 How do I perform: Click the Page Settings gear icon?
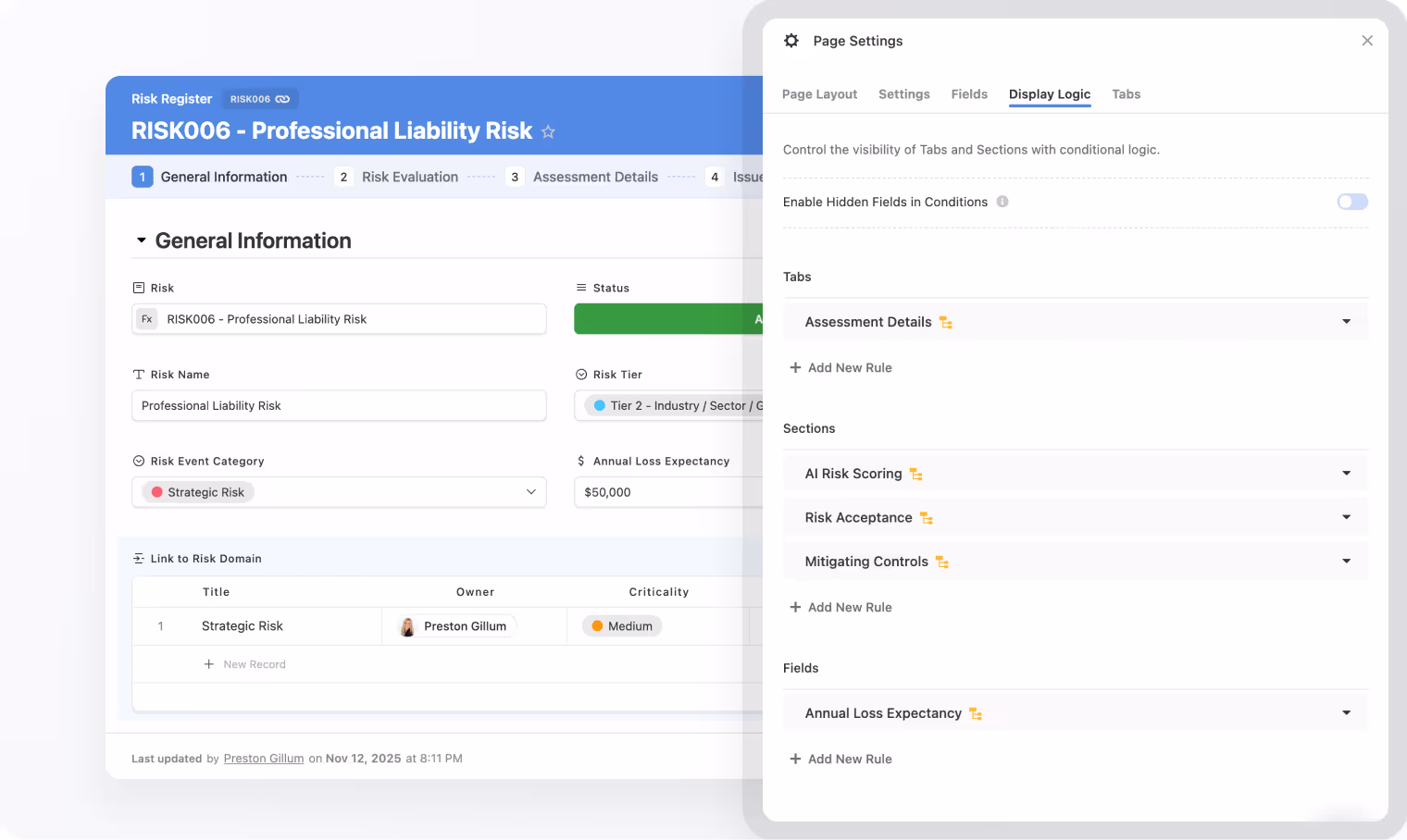coord(791,41)
